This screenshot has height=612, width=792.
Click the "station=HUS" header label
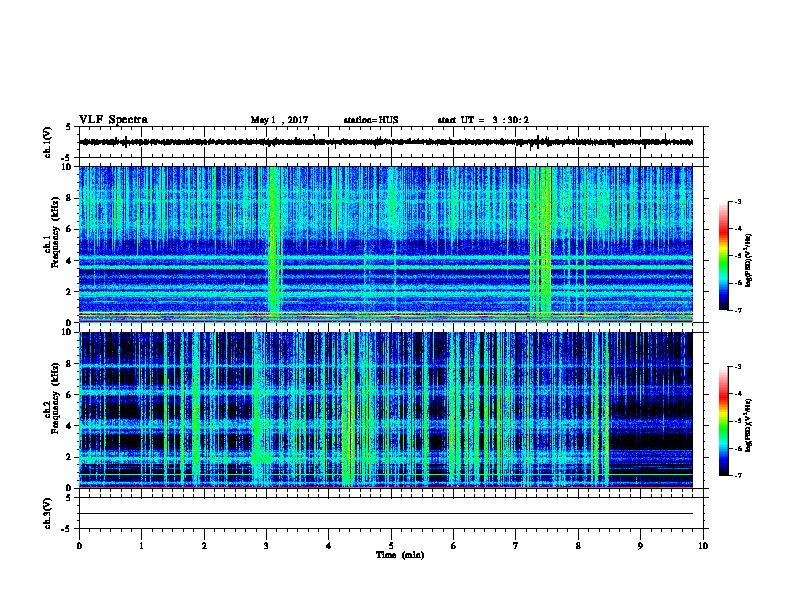(x=371, y=120)
